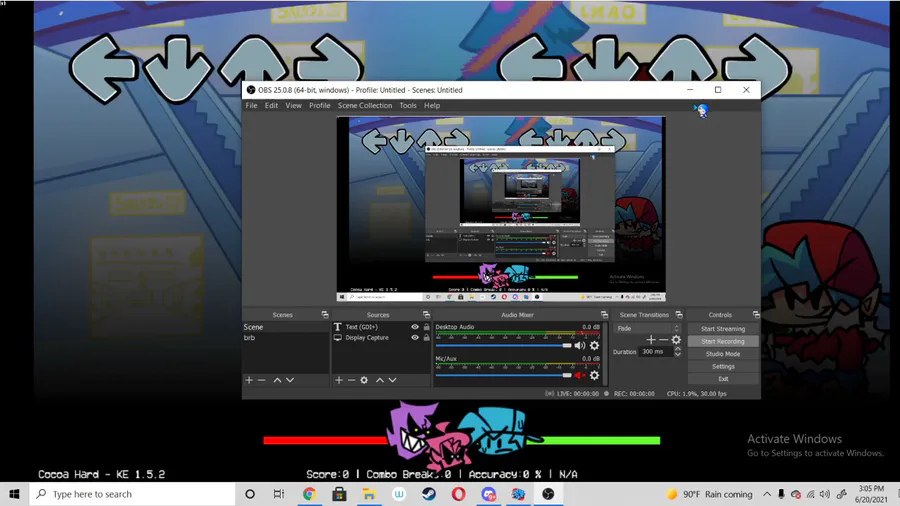The width and height of the screenshot is (900, 506).
Task: Toggle lock on Display Capture source
Action: click(x=426, y=338)
